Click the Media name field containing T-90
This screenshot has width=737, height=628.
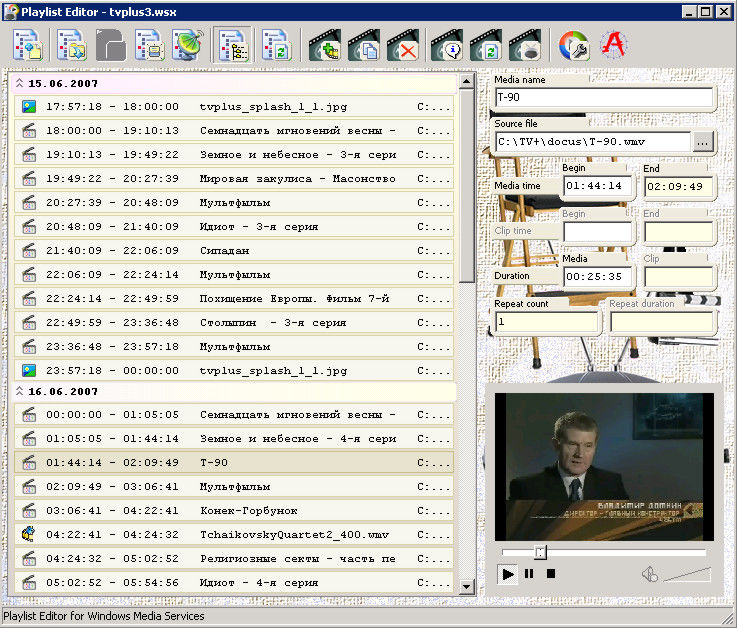[x=604, y=98]
